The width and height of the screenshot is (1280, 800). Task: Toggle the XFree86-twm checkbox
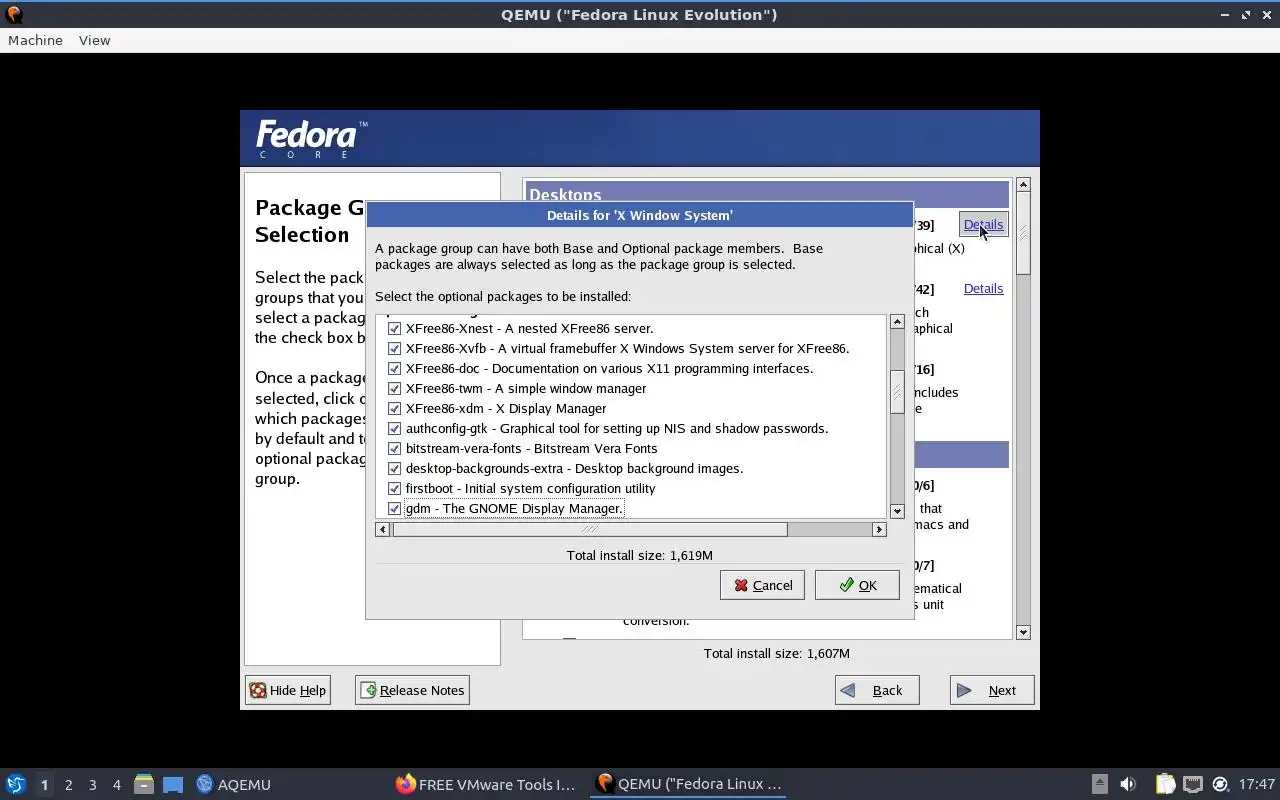(x=394, y=388)
